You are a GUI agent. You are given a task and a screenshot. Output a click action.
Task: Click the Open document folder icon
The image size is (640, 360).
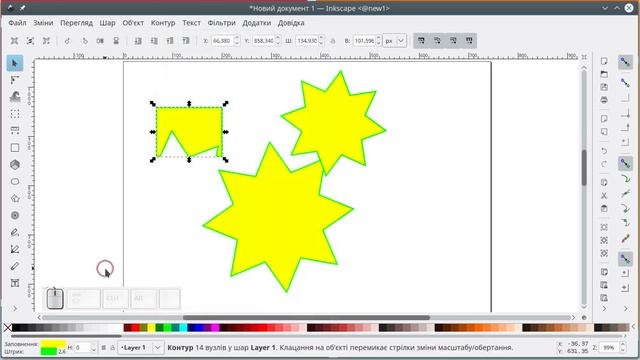click(604, 74)
